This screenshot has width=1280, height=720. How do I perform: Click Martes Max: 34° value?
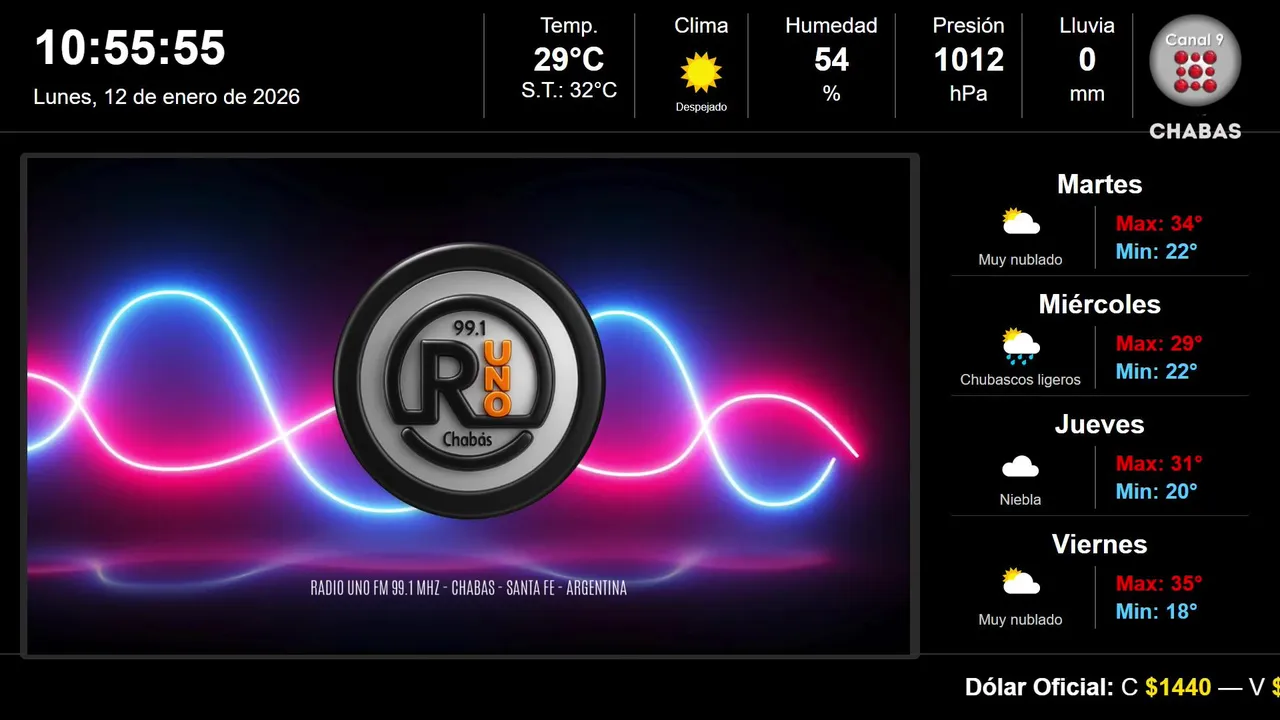(1159, 223)
